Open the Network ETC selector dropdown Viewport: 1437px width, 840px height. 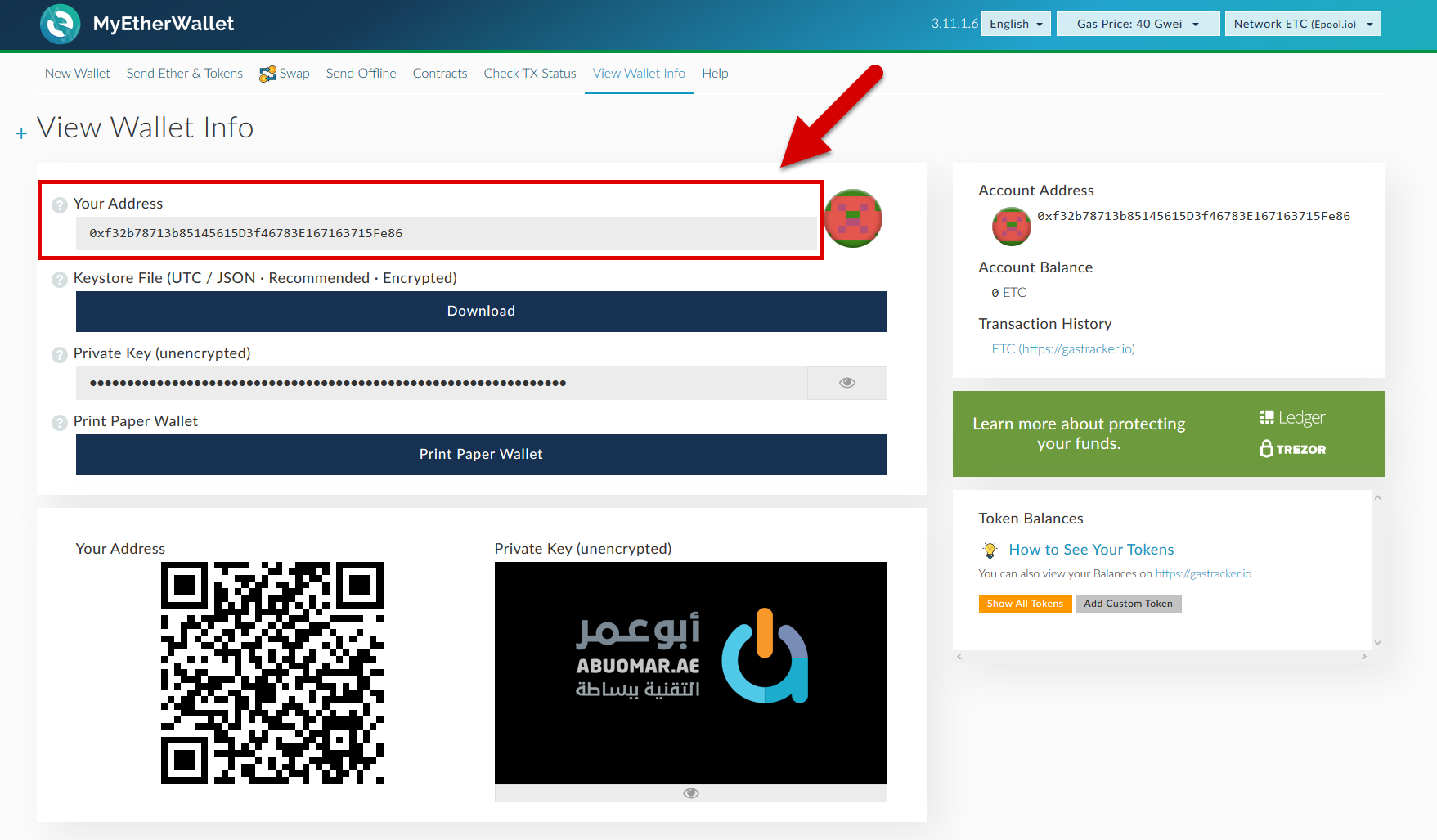tap(1302, 24)
